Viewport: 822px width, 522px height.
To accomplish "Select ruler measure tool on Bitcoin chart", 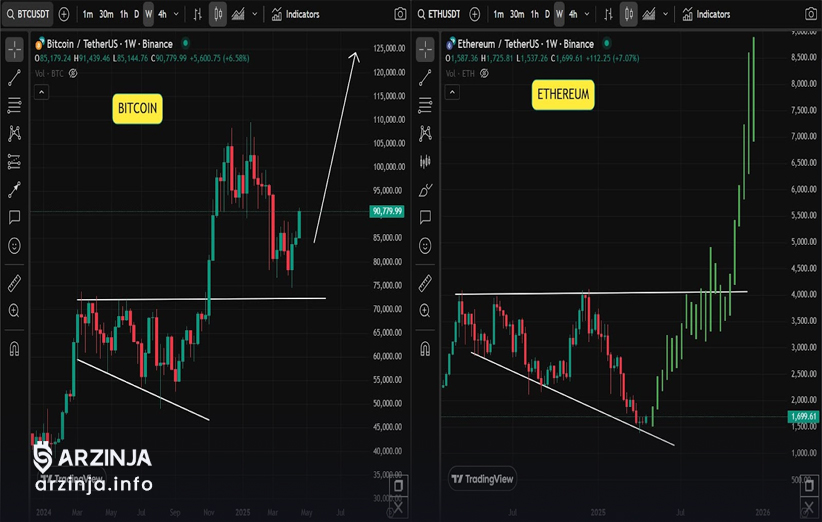I will coord(15,283).
